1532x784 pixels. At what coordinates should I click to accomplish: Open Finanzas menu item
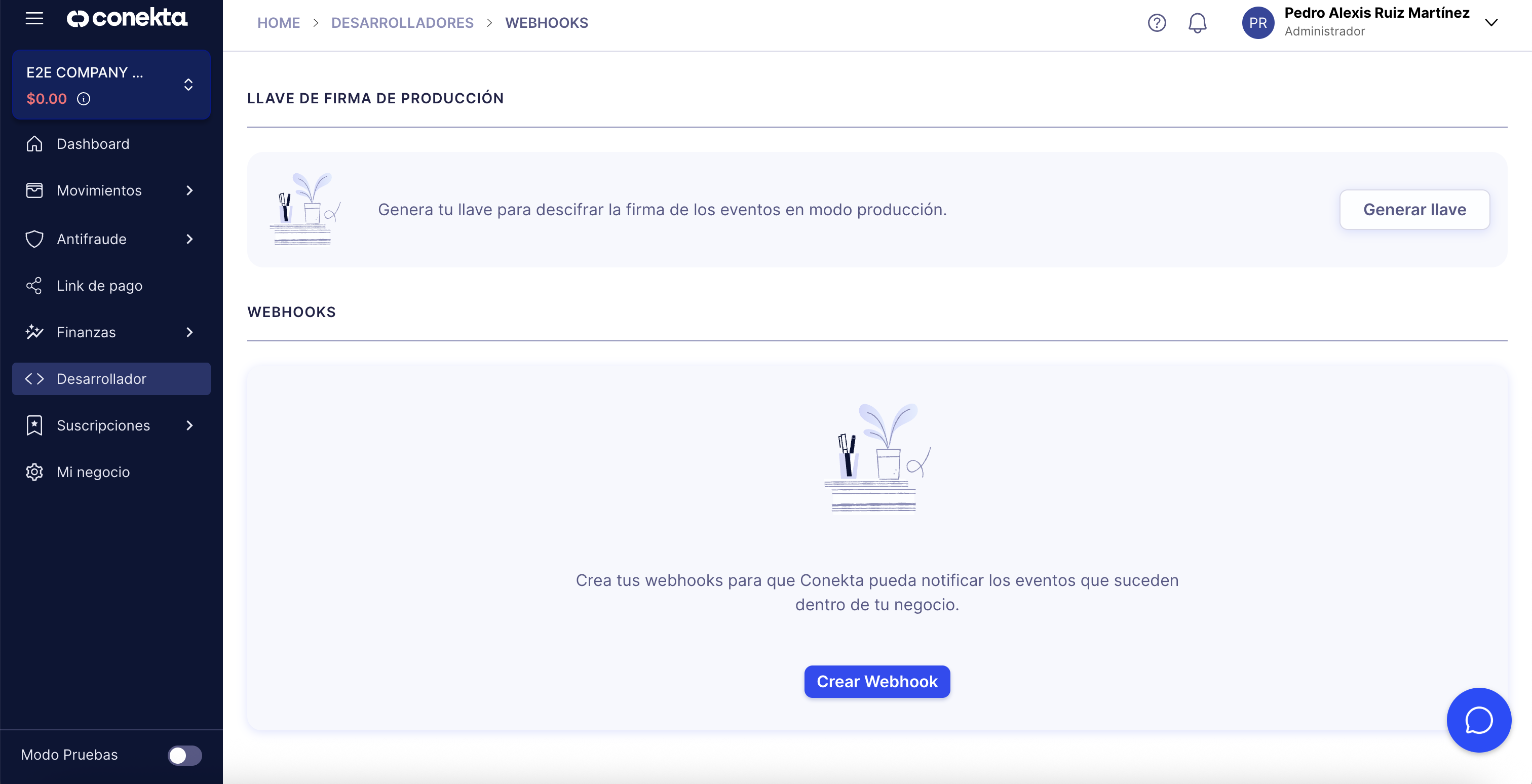pos(111,332)
